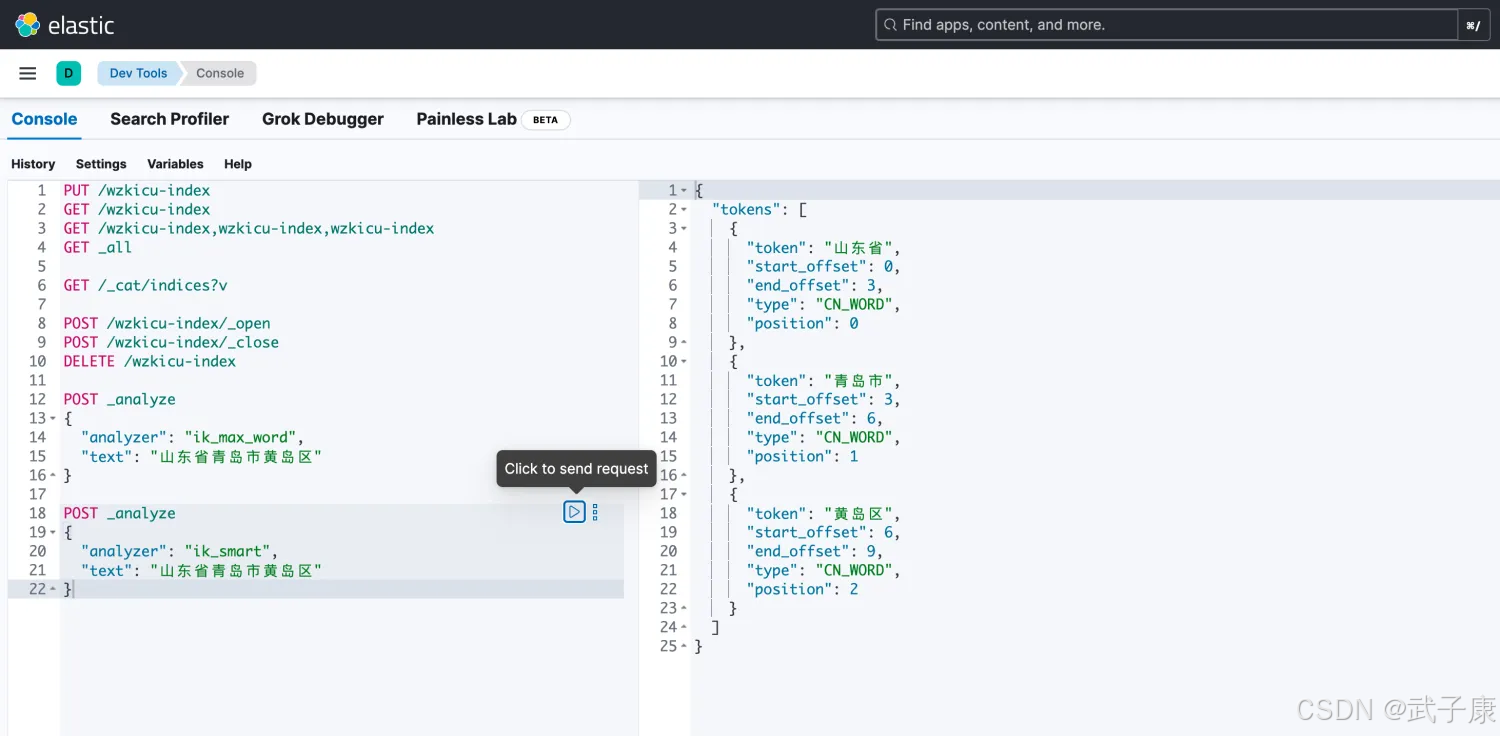Fold the third token object at line 17
This screenshot has width=1500, height=736.
(x=684, y=494)
